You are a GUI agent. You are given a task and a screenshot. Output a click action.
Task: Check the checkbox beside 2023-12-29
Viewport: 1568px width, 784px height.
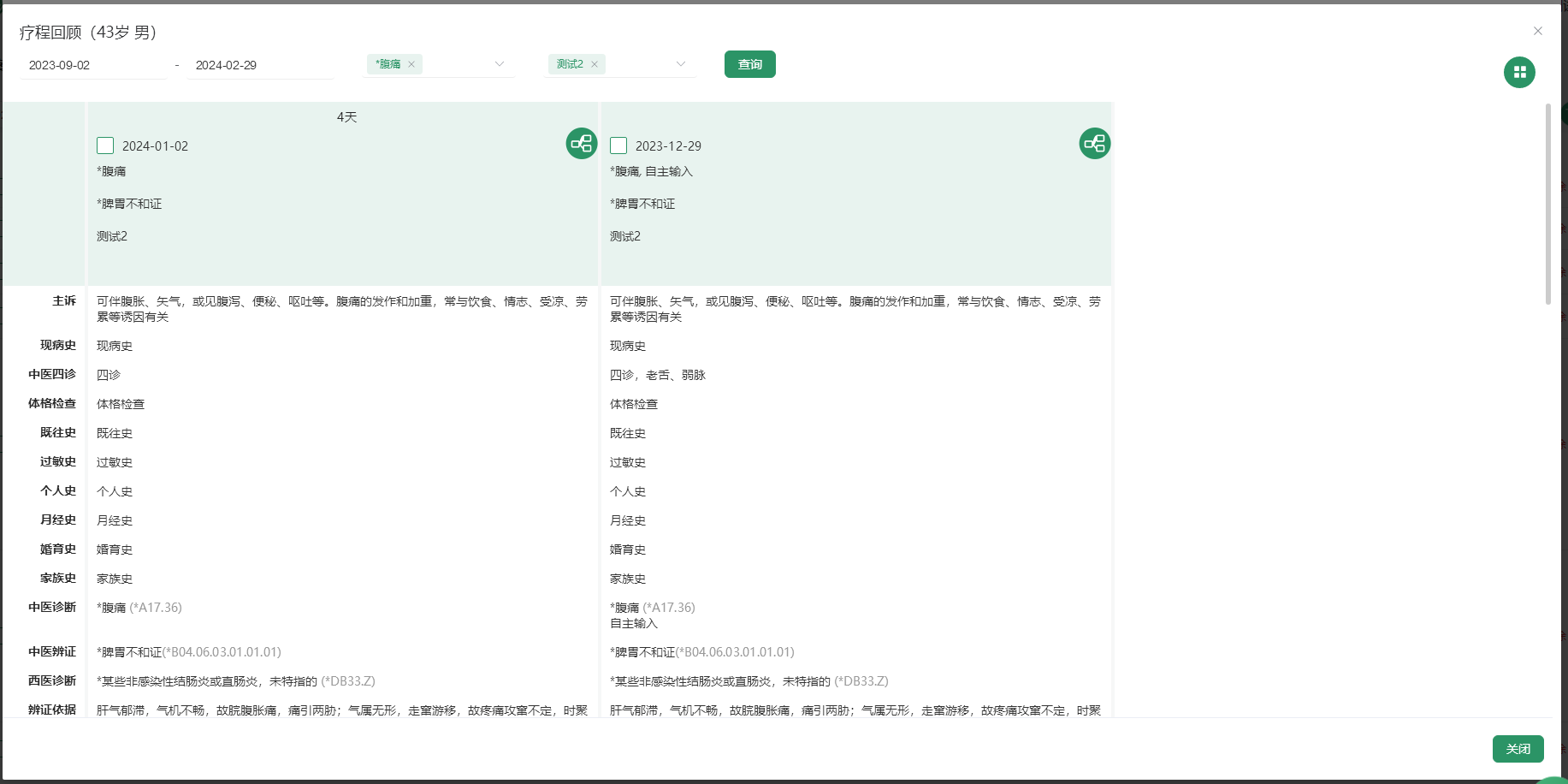click(618, 146)
